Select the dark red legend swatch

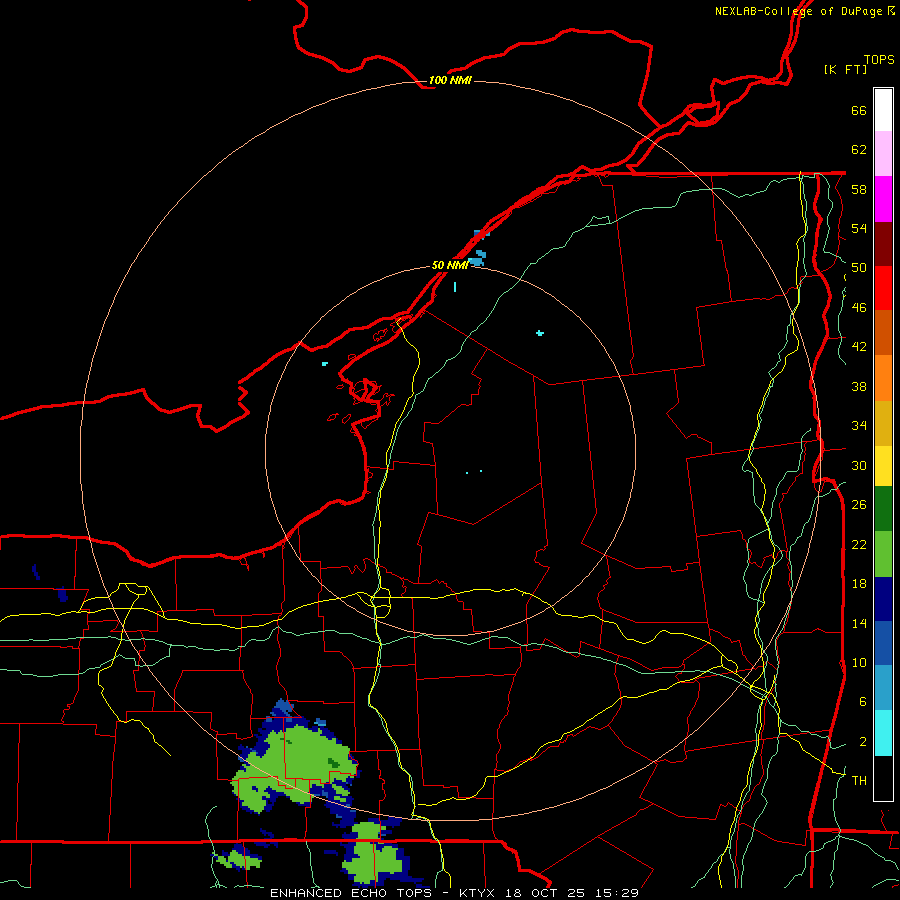point(883,243)
